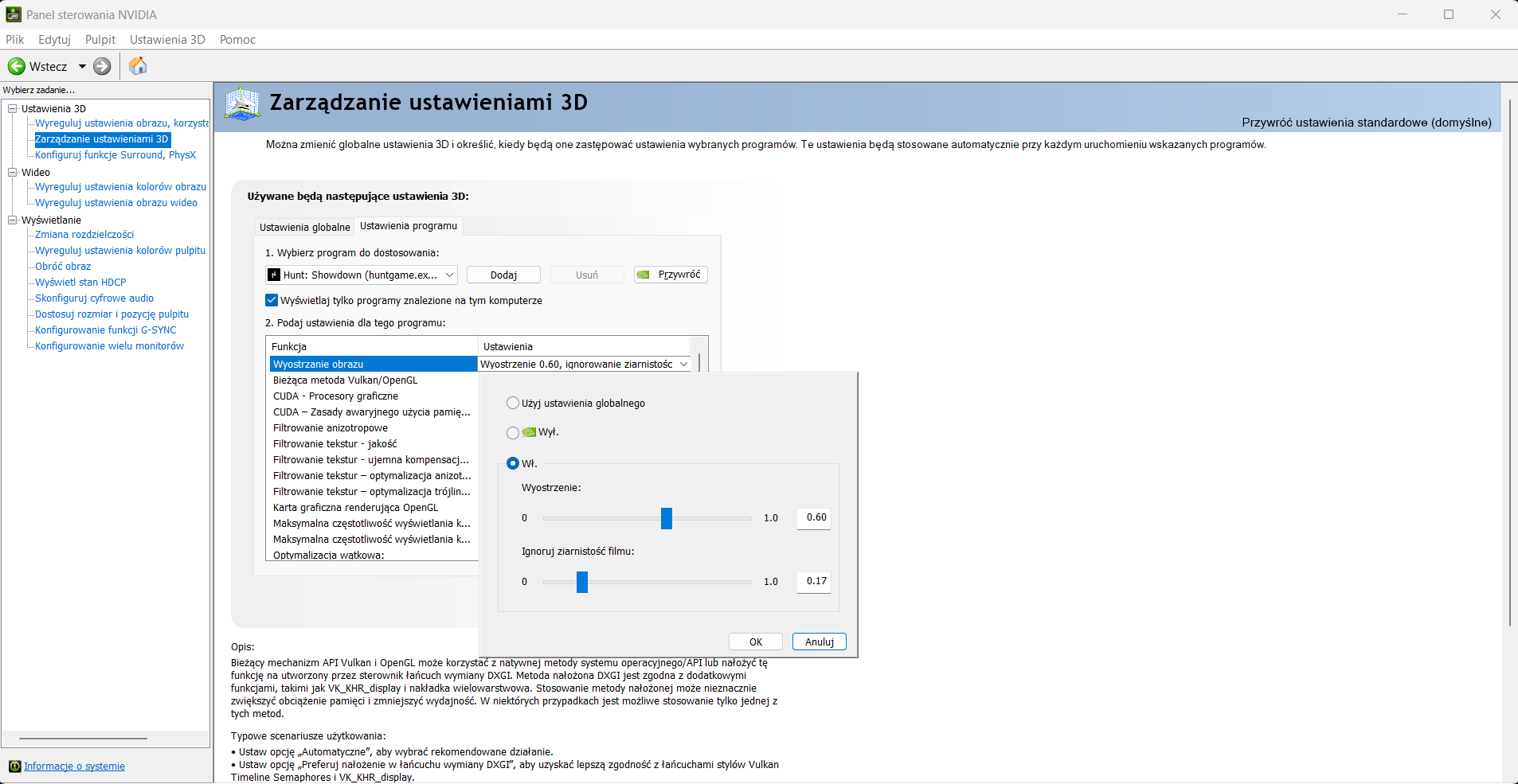Image resolution: width=1518 pixels, height=784 pixels.
Task: Open 'Konfigurowanie funkcji G-SYNC'
Action: click(x=106, y=330)
